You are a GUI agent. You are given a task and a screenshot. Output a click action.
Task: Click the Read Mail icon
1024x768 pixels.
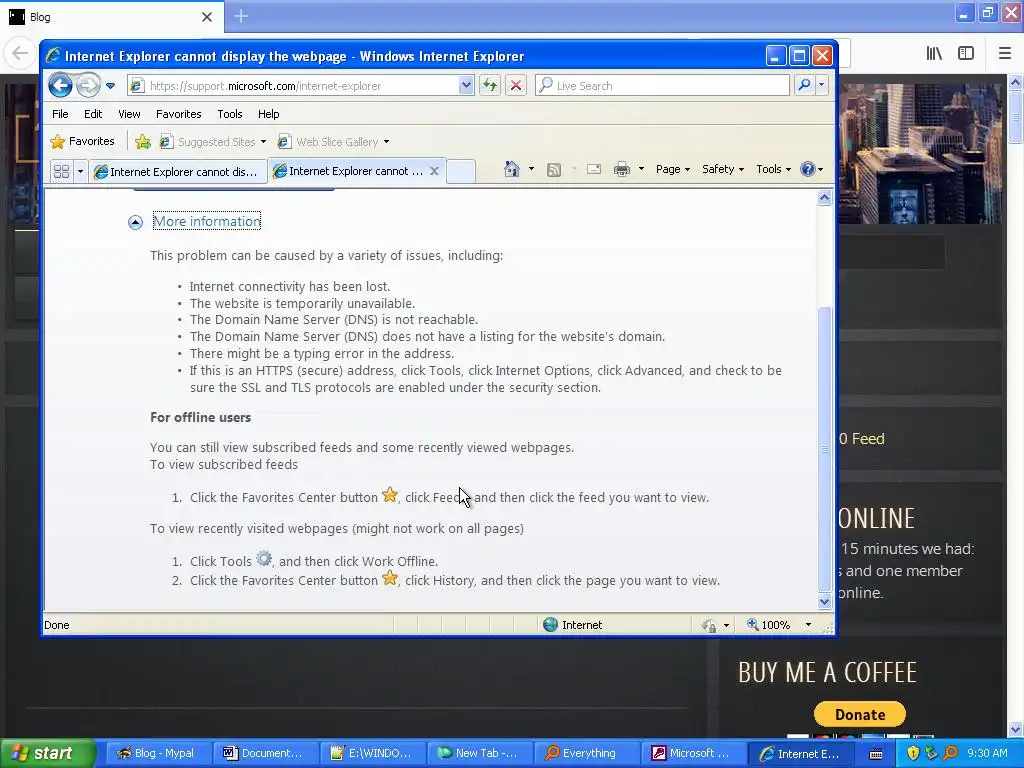(x=594, y=169)
